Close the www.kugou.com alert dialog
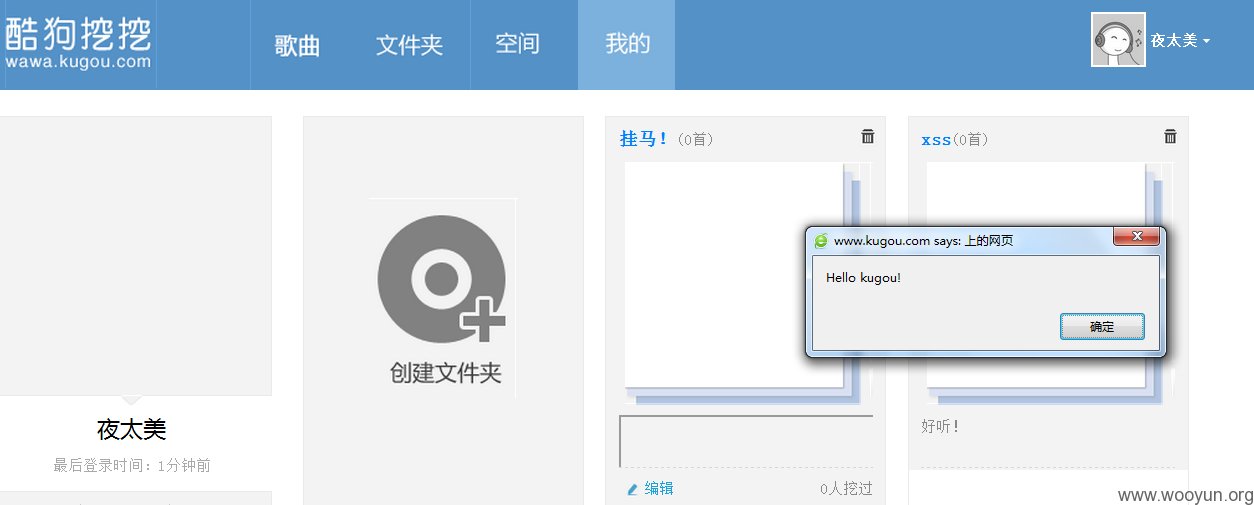This screenshot has height=505, width=1254. pos(1136,236)
